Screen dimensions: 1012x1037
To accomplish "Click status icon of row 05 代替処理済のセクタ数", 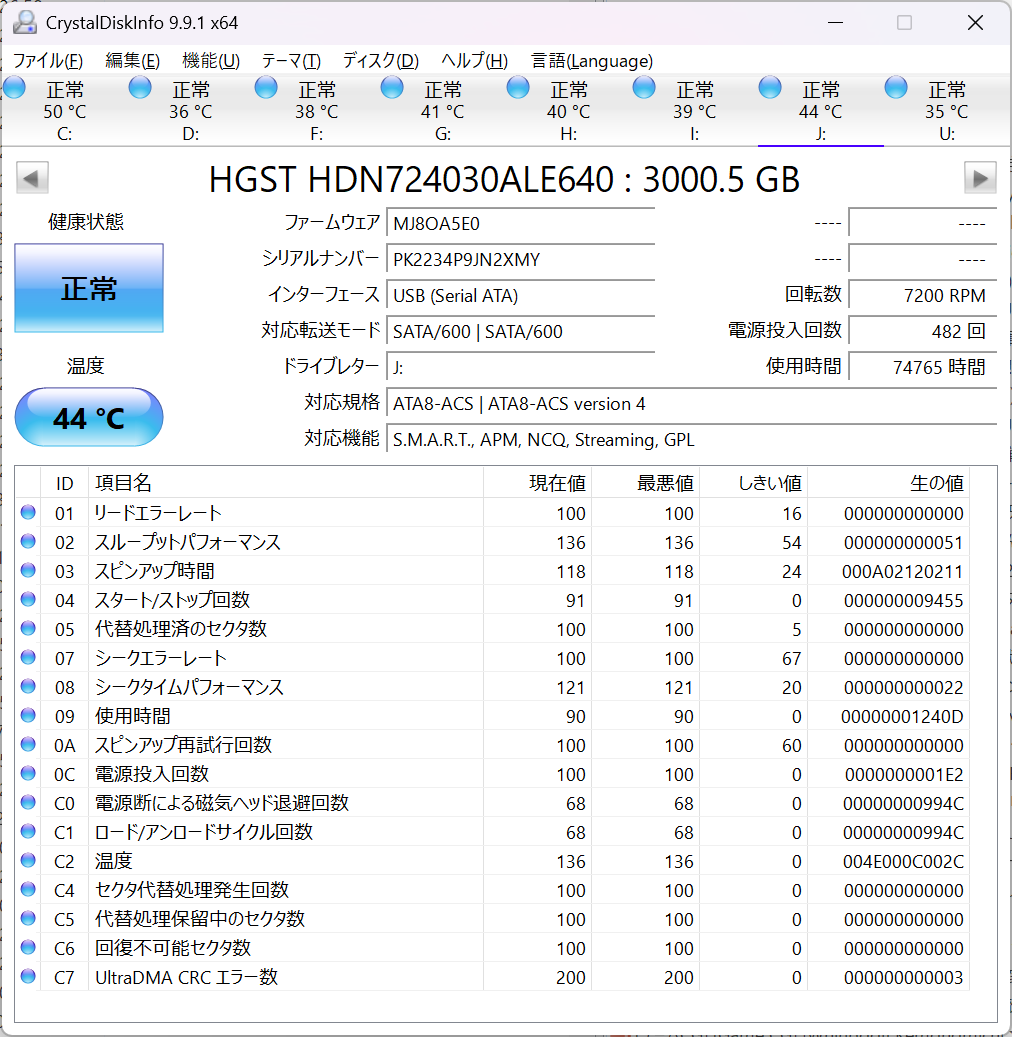I will [x=28, y=628].
